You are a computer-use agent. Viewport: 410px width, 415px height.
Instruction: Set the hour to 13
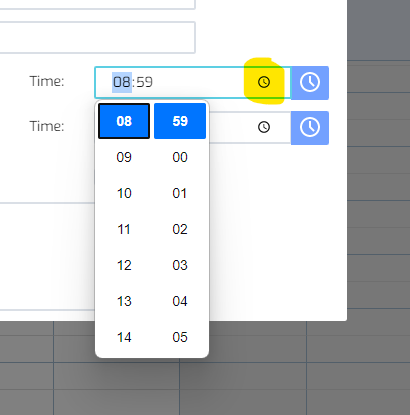pos(124,301)
